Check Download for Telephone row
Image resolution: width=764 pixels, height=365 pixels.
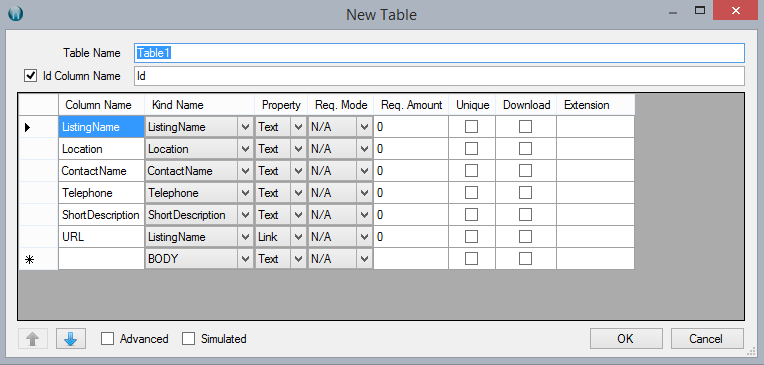click(525, 192)
